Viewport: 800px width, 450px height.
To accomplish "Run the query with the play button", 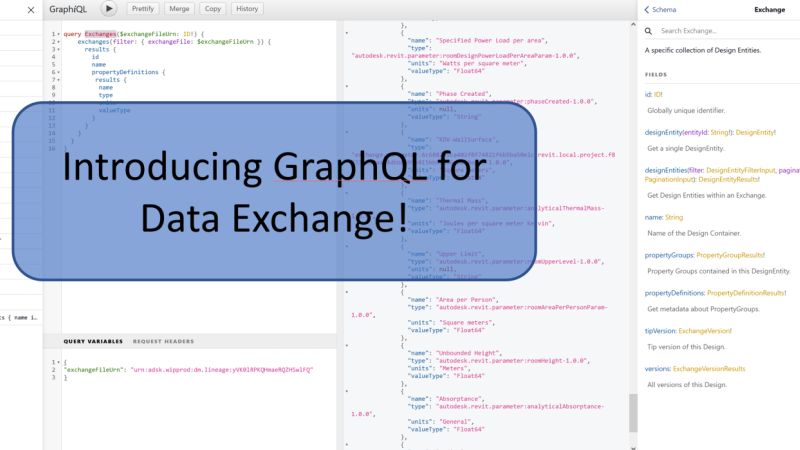I will (x=109, y=9).
